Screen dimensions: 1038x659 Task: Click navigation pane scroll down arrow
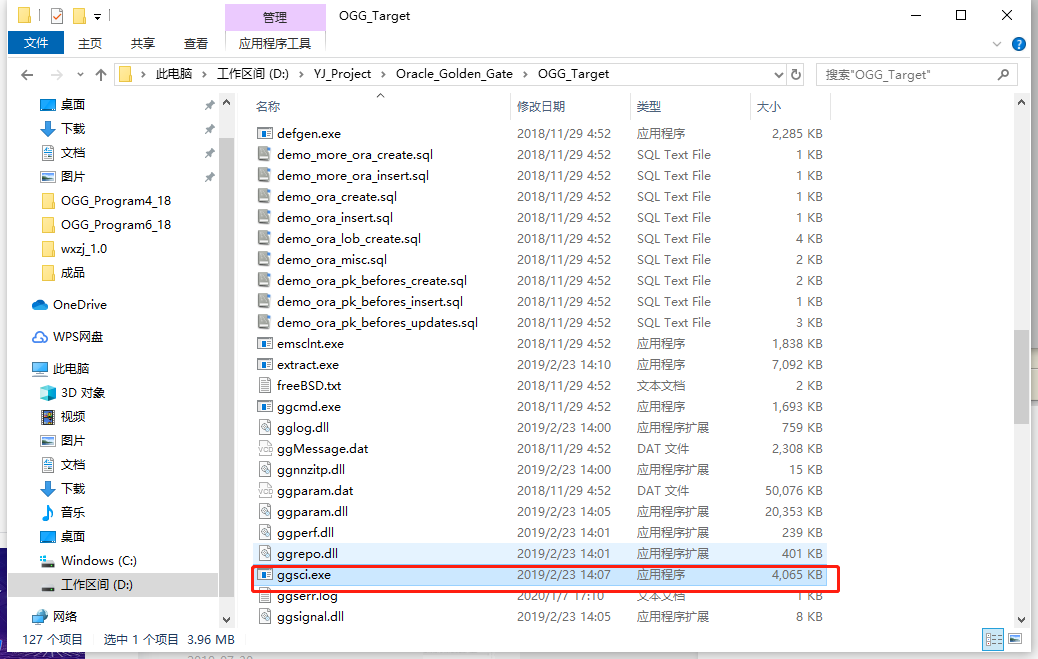(226, 620)
